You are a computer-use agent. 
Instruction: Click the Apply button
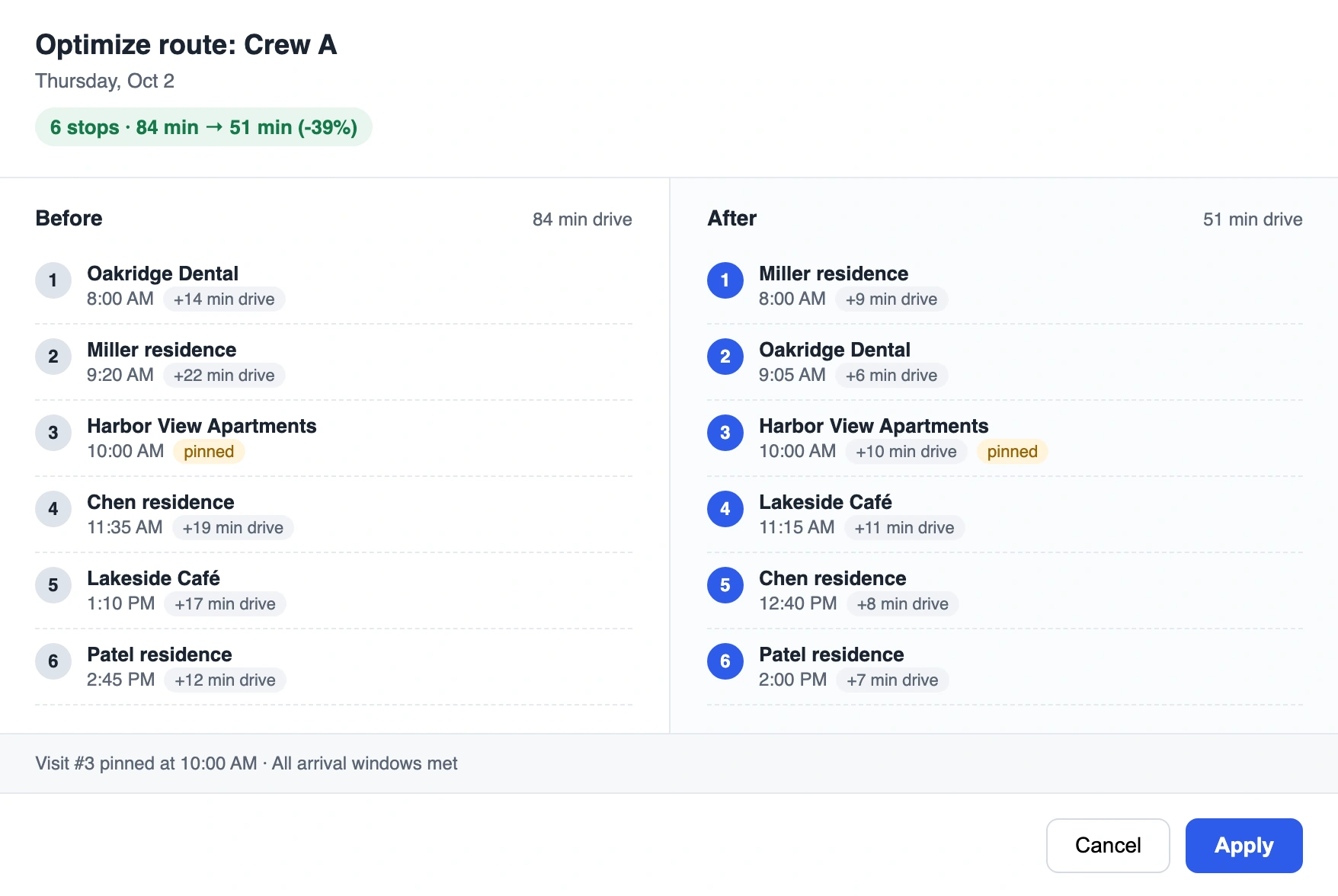pyautogui.click(x=1244, y=845)
